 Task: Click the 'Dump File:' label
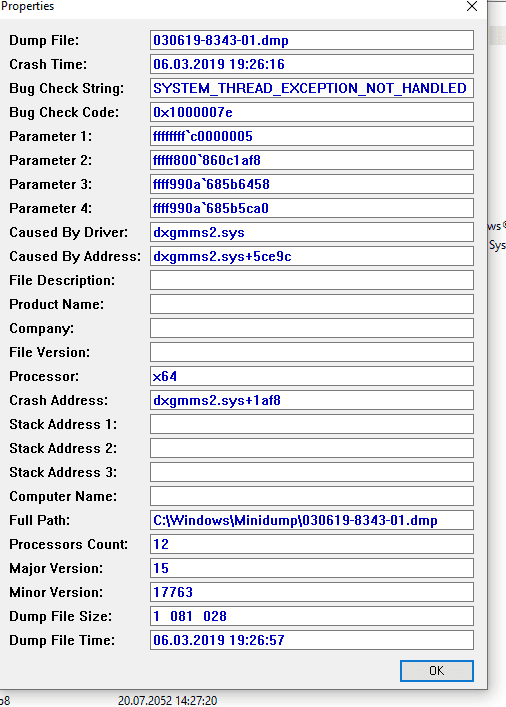[x=44, y=40]
